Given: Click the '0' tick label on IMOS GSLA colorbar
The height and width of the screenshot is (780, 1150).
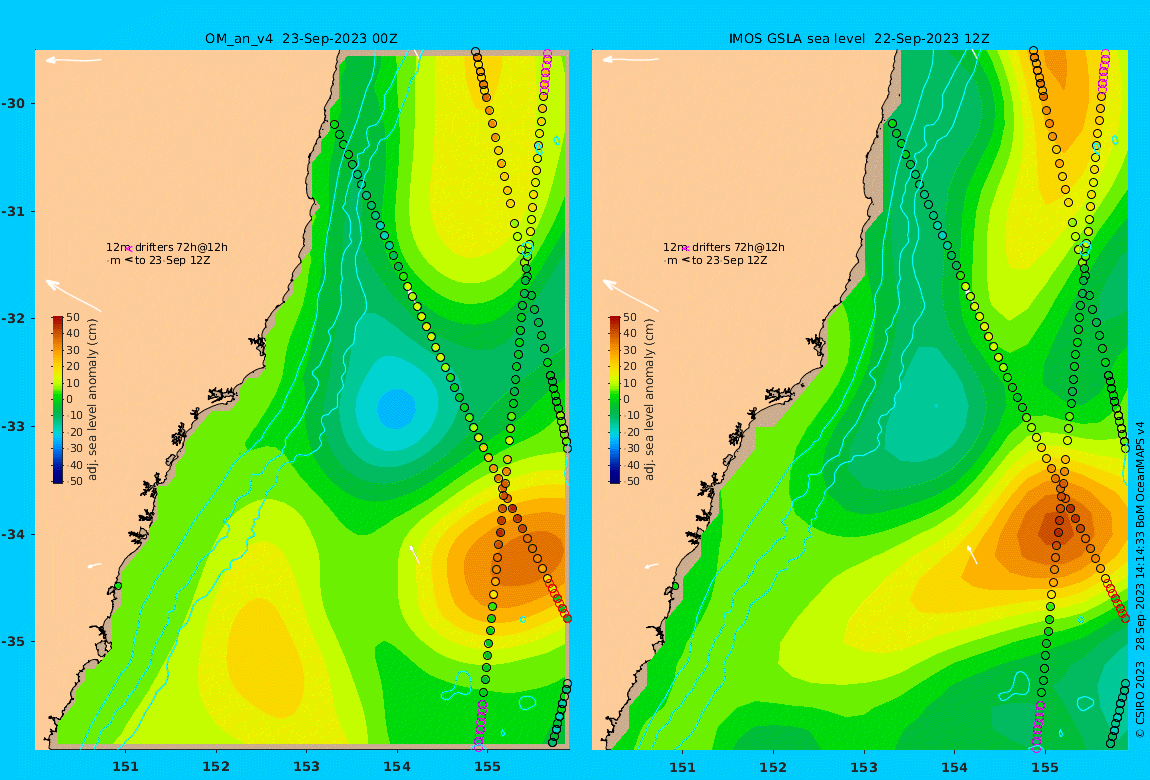Looking at the screenshot, I should pos(626,400).
